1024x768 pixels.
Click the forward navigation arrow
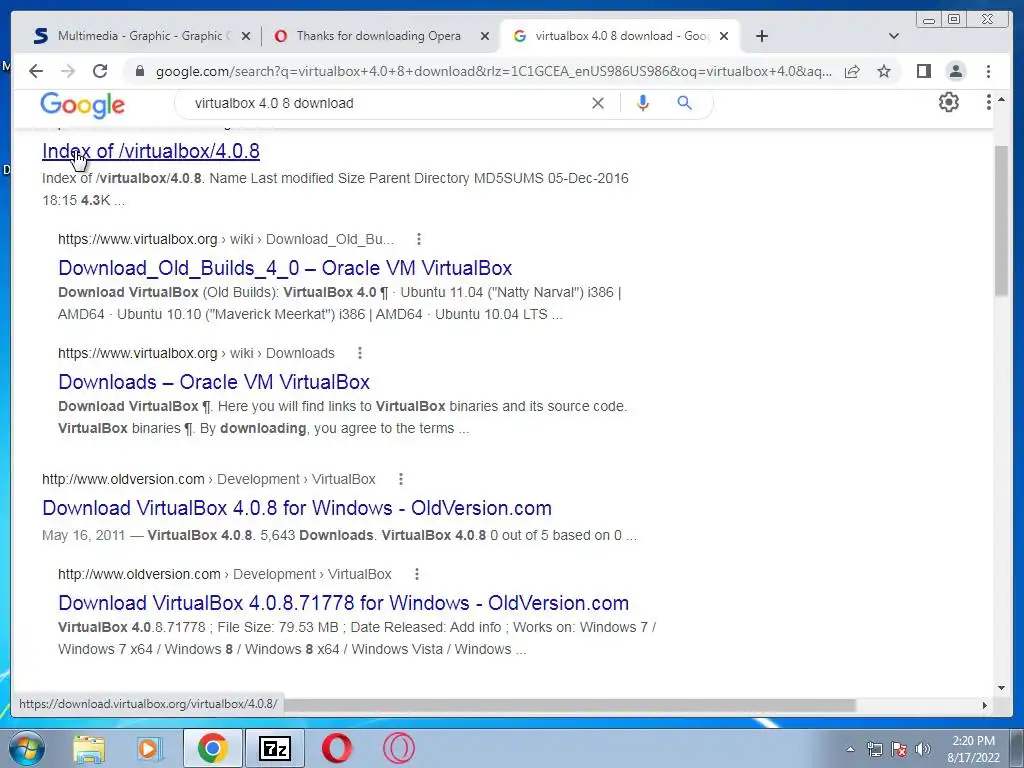click(68, 71)
